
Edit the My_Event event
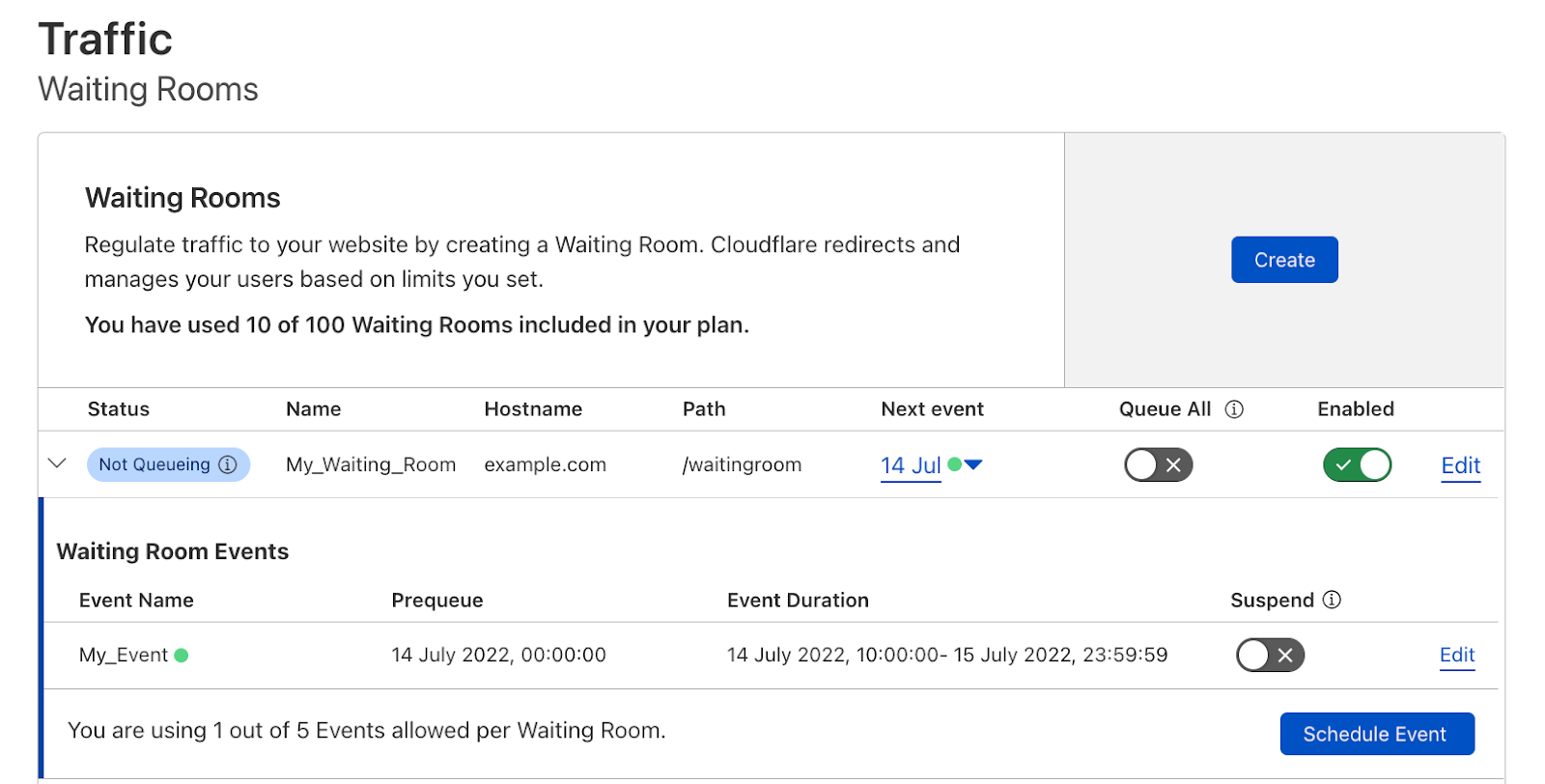pyautogui.click(x=1457, y=656)
